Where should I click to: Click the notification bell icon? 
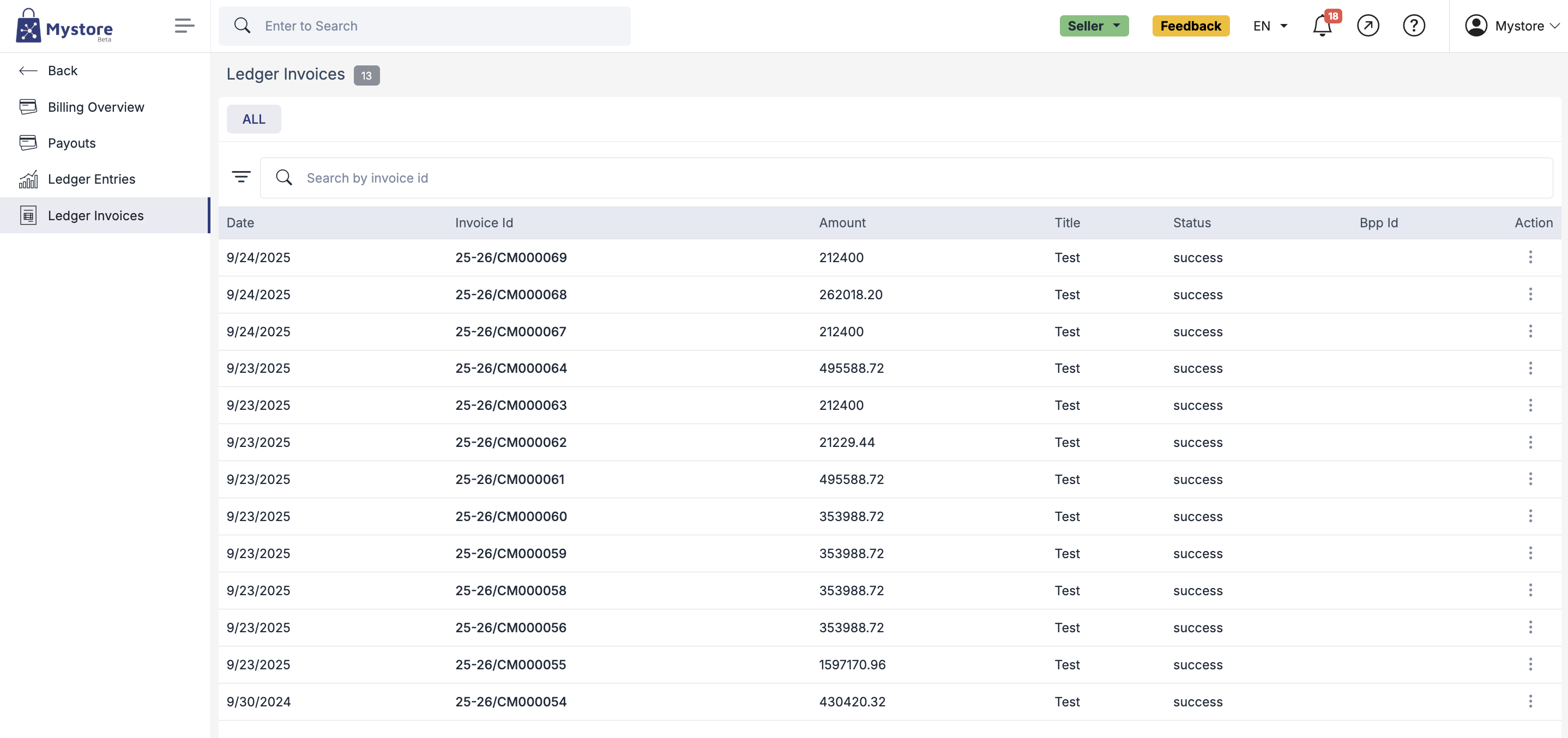(1322, 26)
